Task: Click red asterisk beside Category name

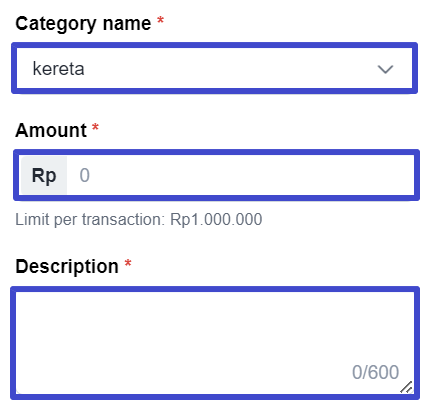Action: pyautogui.click(x=160, y=20)
